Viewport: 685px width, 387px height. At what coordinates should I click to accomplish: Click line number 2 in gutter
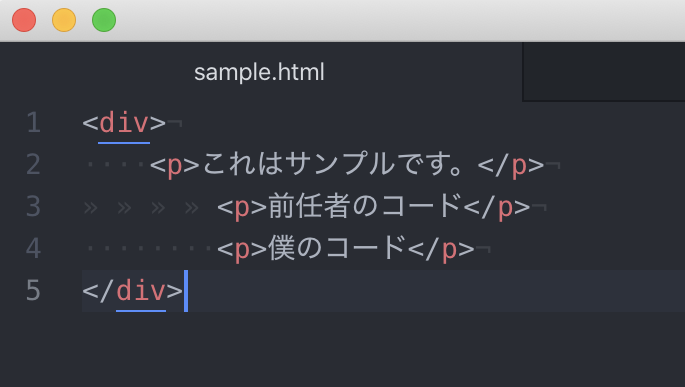34,164
